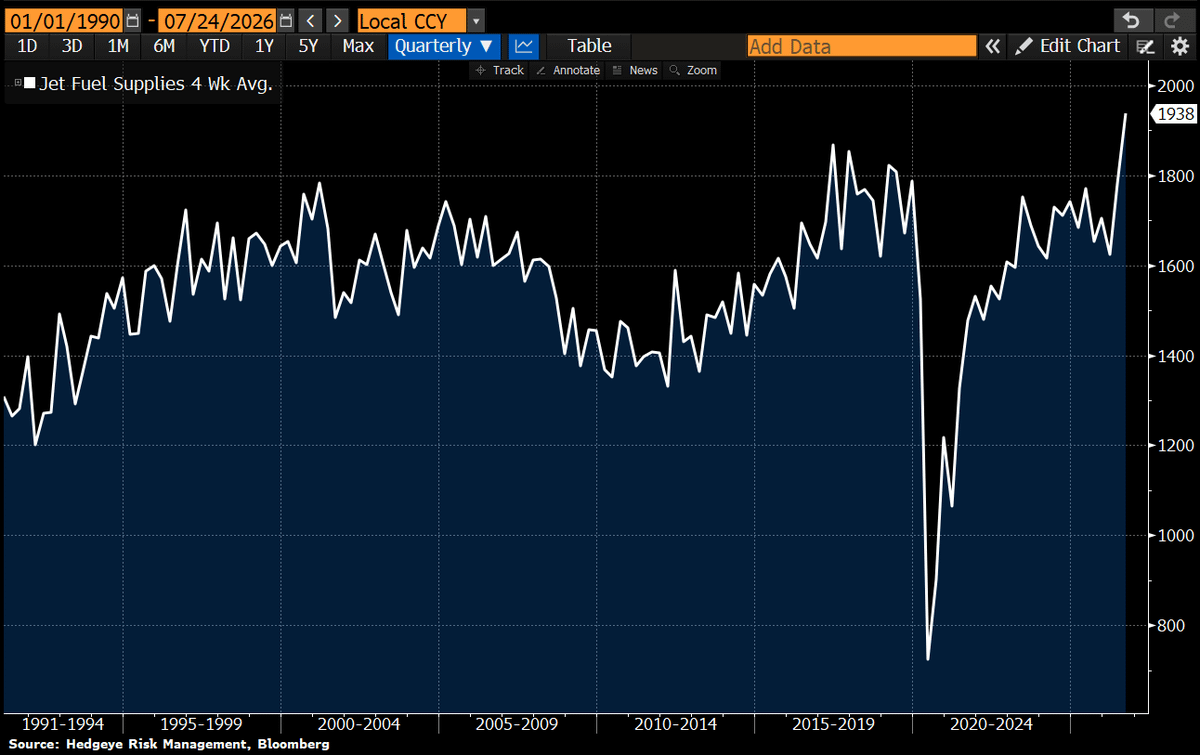Click the 1600 y-axis label
The image size is (1200, 755).
tap(1178, 266)
